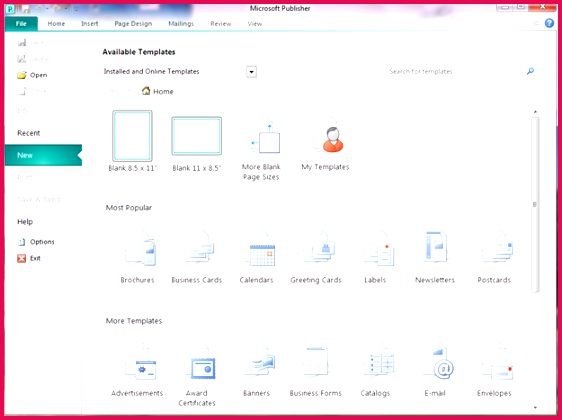Switch to the Home ribbon tab
Screen dimensions: 562x420
(x=56, y=24)
